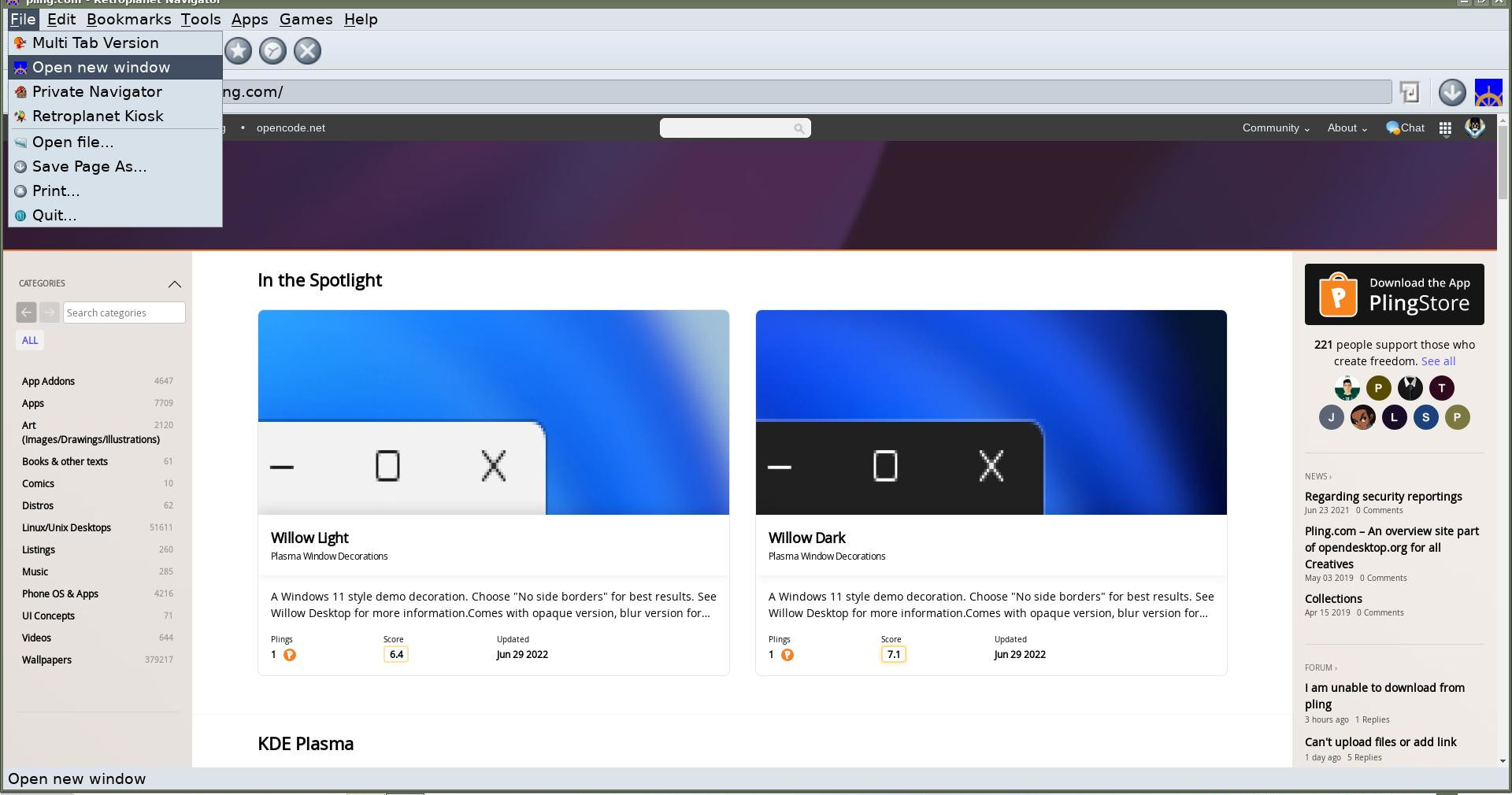Click the user avatar in site header
Viewport: 1512px width, 795px height.
(1475, 128)
